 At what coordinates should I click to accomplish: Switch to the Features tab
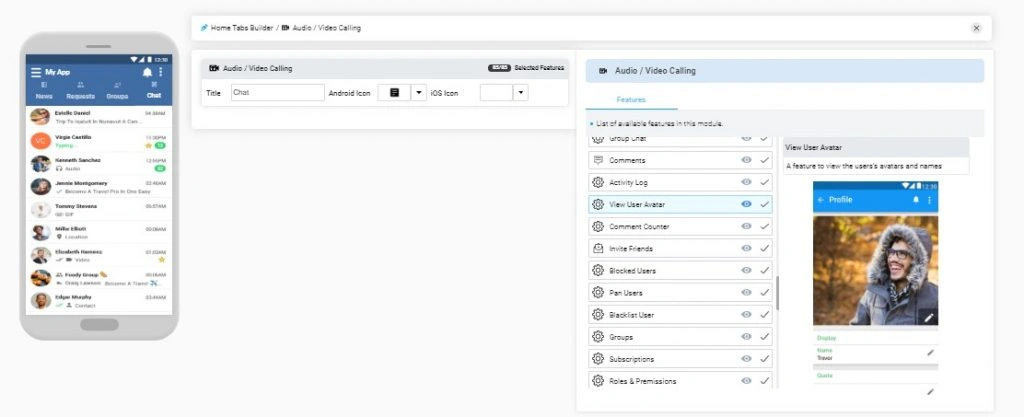[x=631, y=100]
